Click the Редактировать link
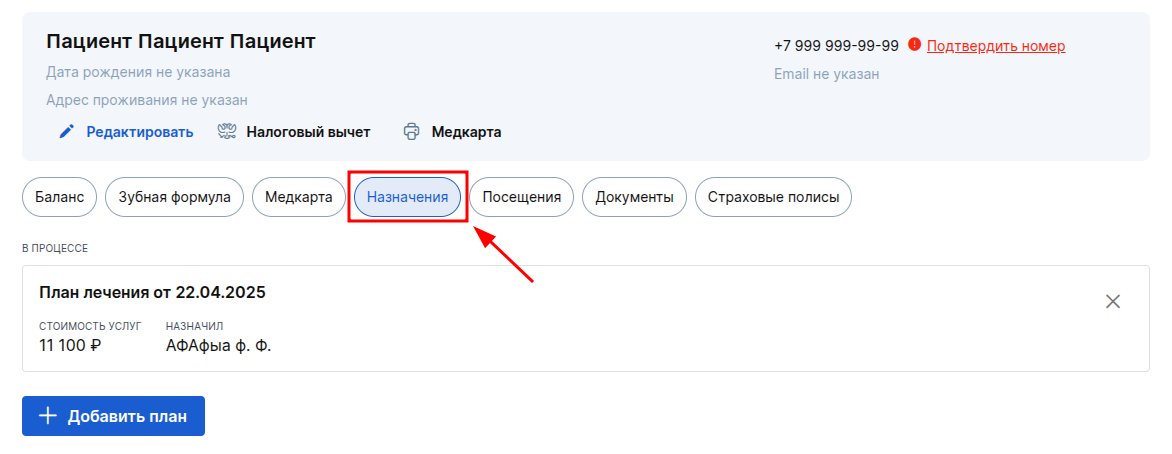The width and height of the screenshot is (1172, 454). [140, 132]
